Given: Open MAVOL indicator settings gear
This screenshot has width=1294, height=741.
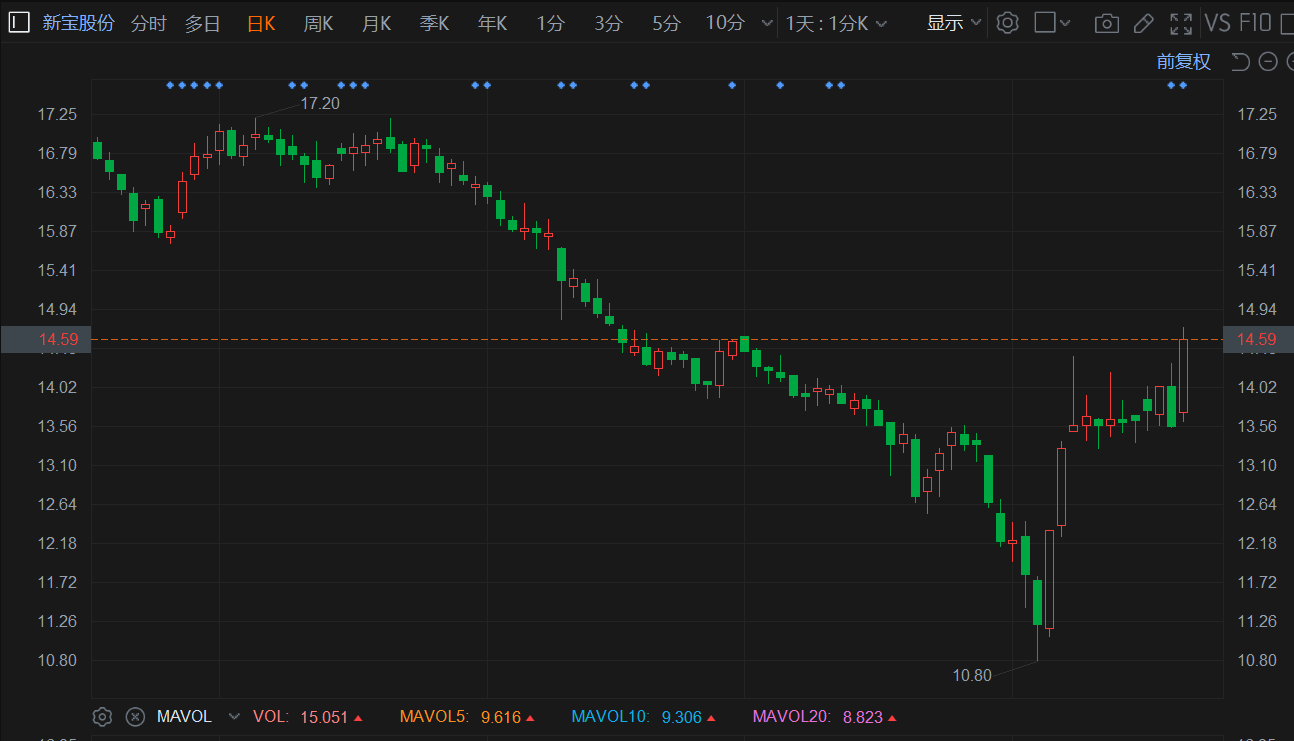Looking at the screenshot, I should pyautogui.click(x=102, y=716).
